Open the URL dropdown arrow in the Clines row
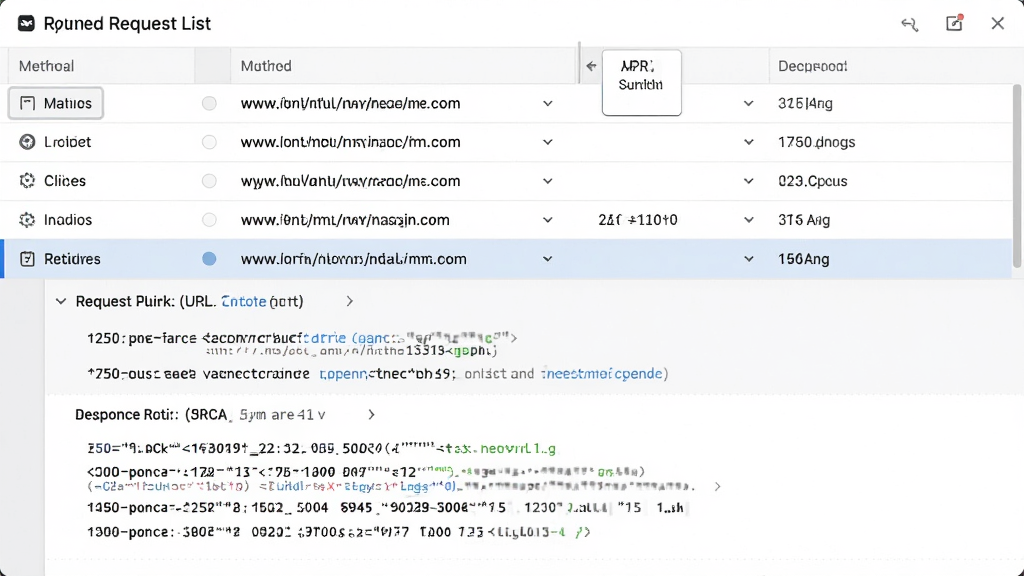Image resolution: width=1024 pixels, height=576 pixels. click(548, 181)
